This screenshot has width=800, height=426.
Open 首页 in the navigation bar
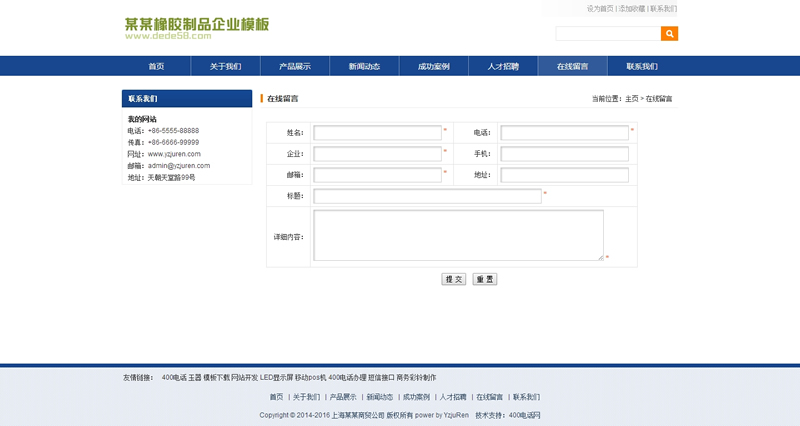[156, 66]
